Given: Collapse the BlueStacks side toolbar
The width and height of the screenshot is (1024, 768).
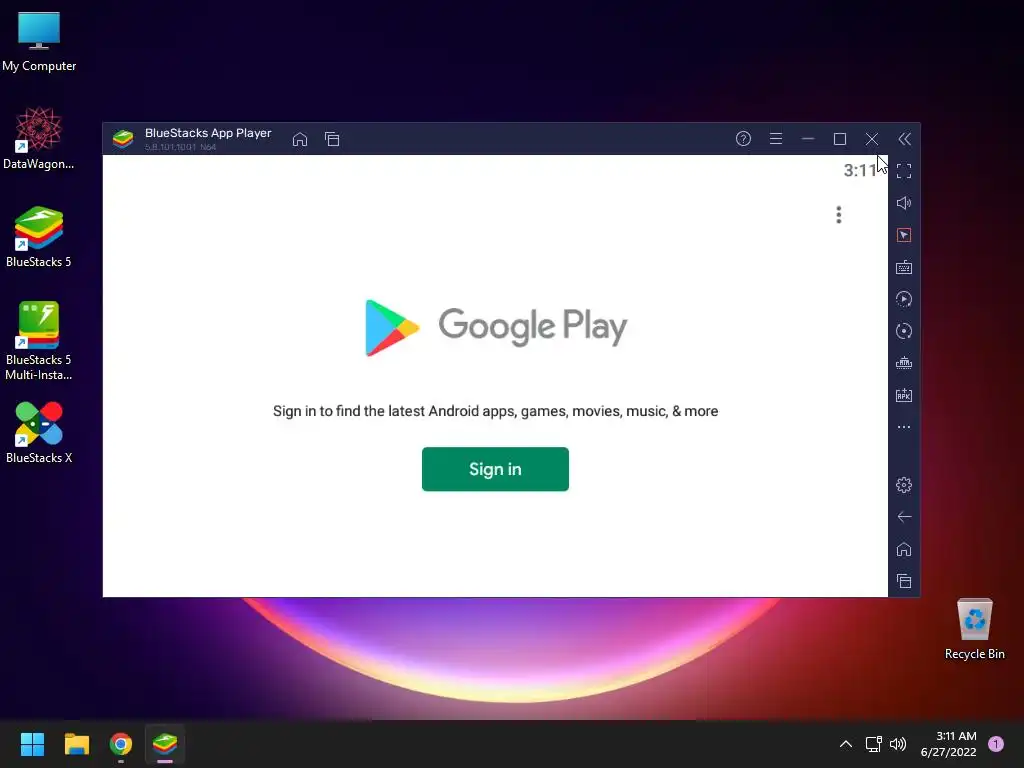Looking at the screenshot, I should (904, 139).
